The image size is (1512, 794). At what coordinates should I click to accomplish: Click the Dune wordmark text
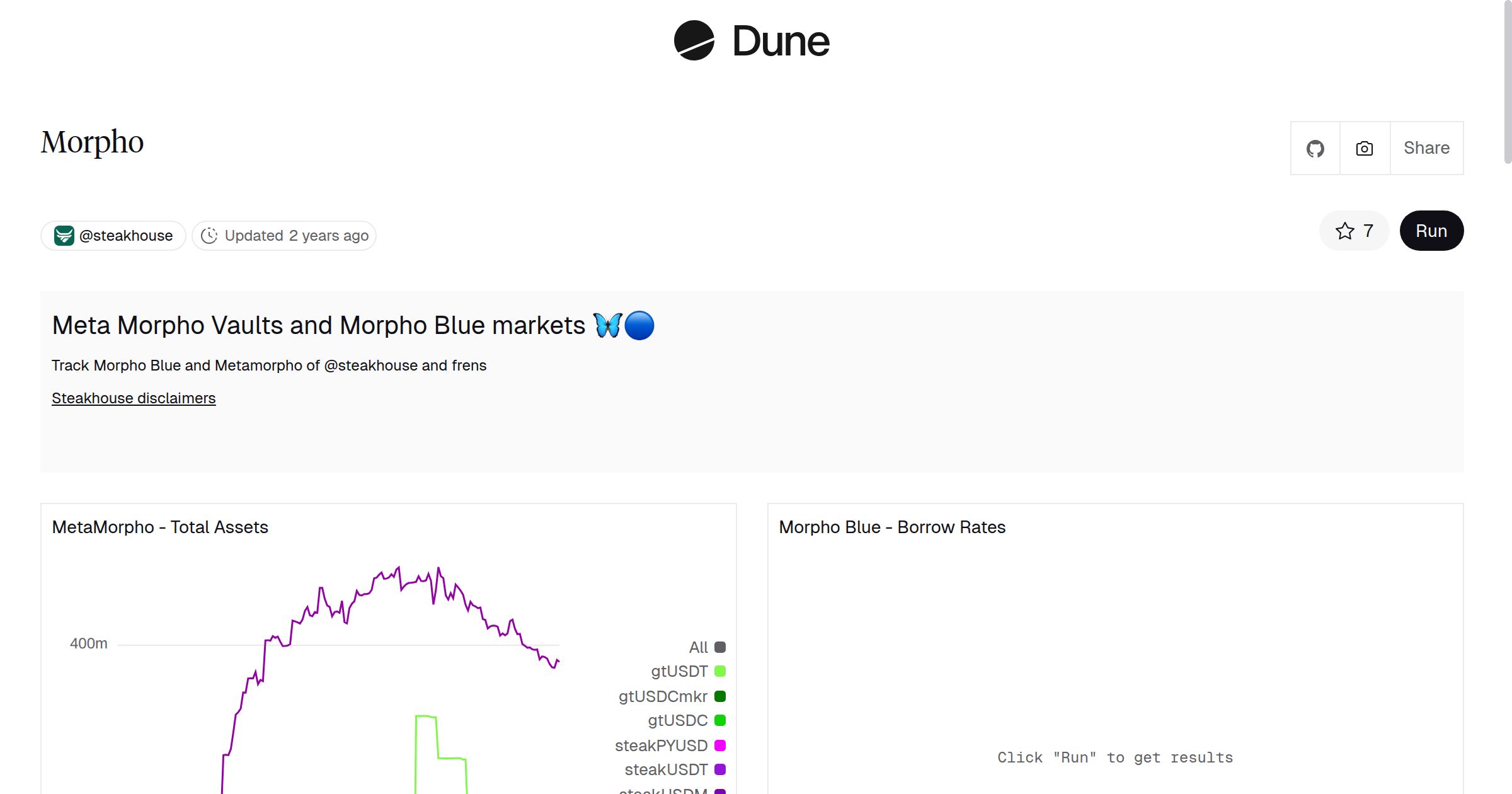781,41
